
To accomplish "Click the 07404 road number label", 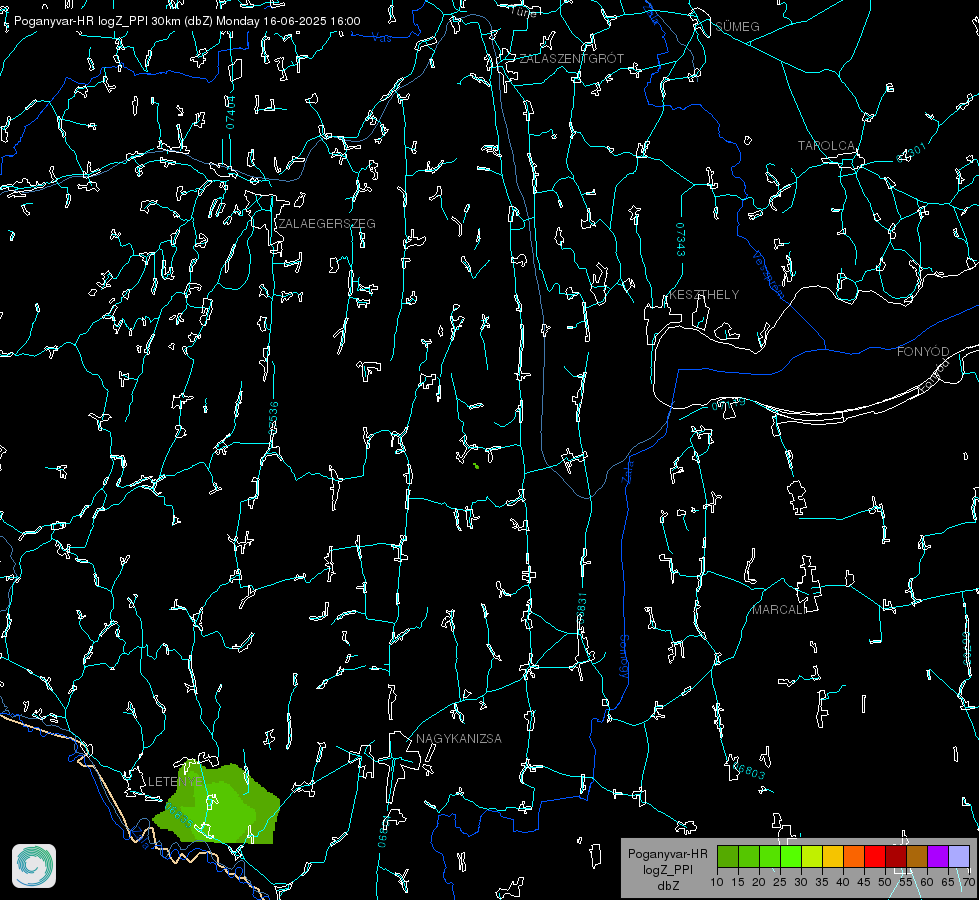I will click(x=230, y=112).
